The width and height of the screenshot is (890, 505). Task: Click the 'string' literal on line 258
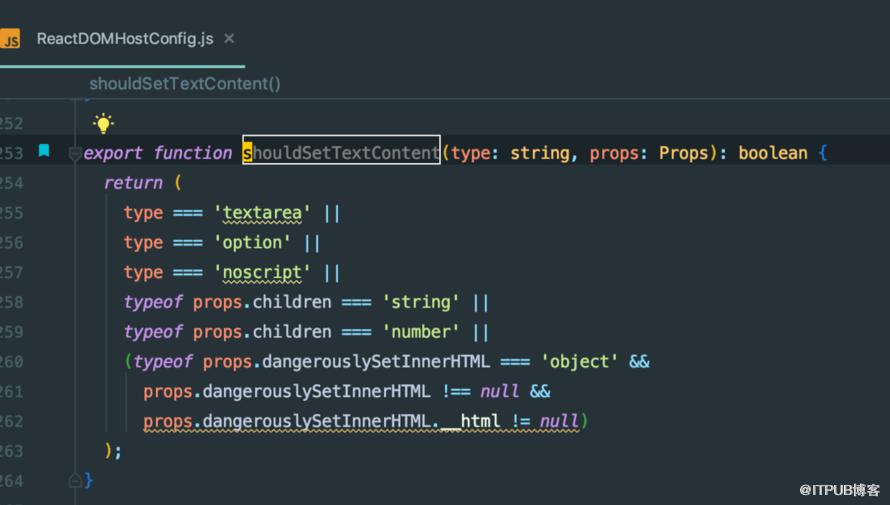click(x=421, y=302)
